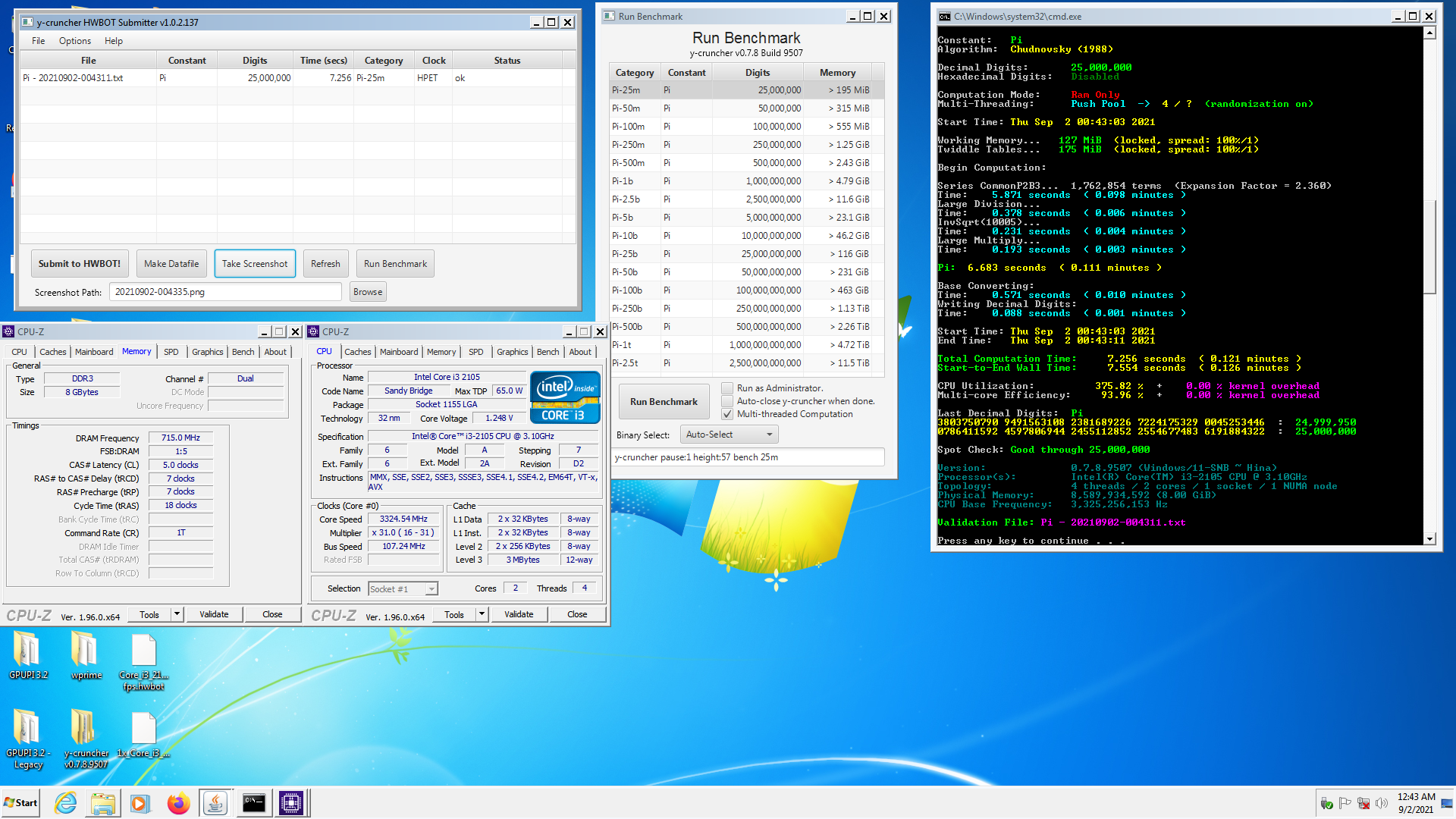
Task: Click the y-cruncher command line field
Action: [748, 457]
